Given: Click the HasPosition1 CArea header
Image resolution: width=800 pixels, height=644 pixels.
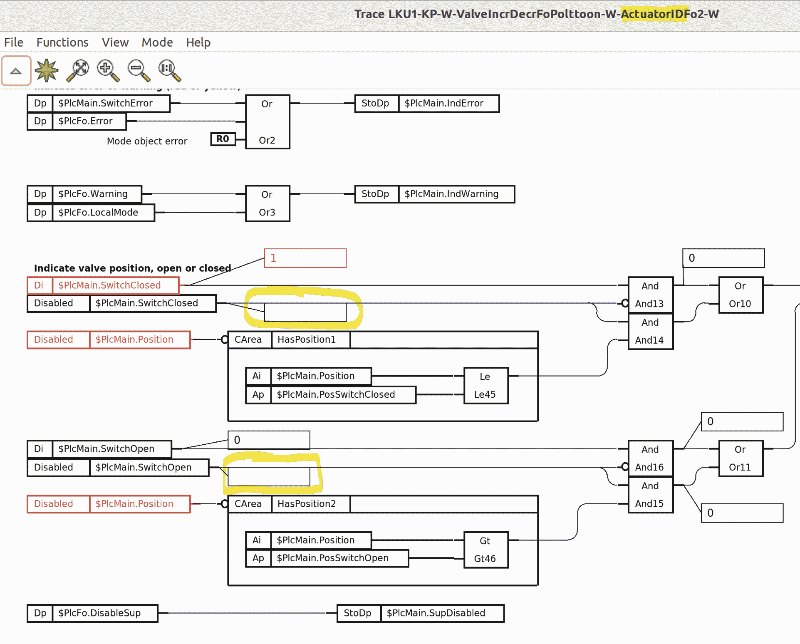Looking at the screenshot, I should tap(383, 340).
